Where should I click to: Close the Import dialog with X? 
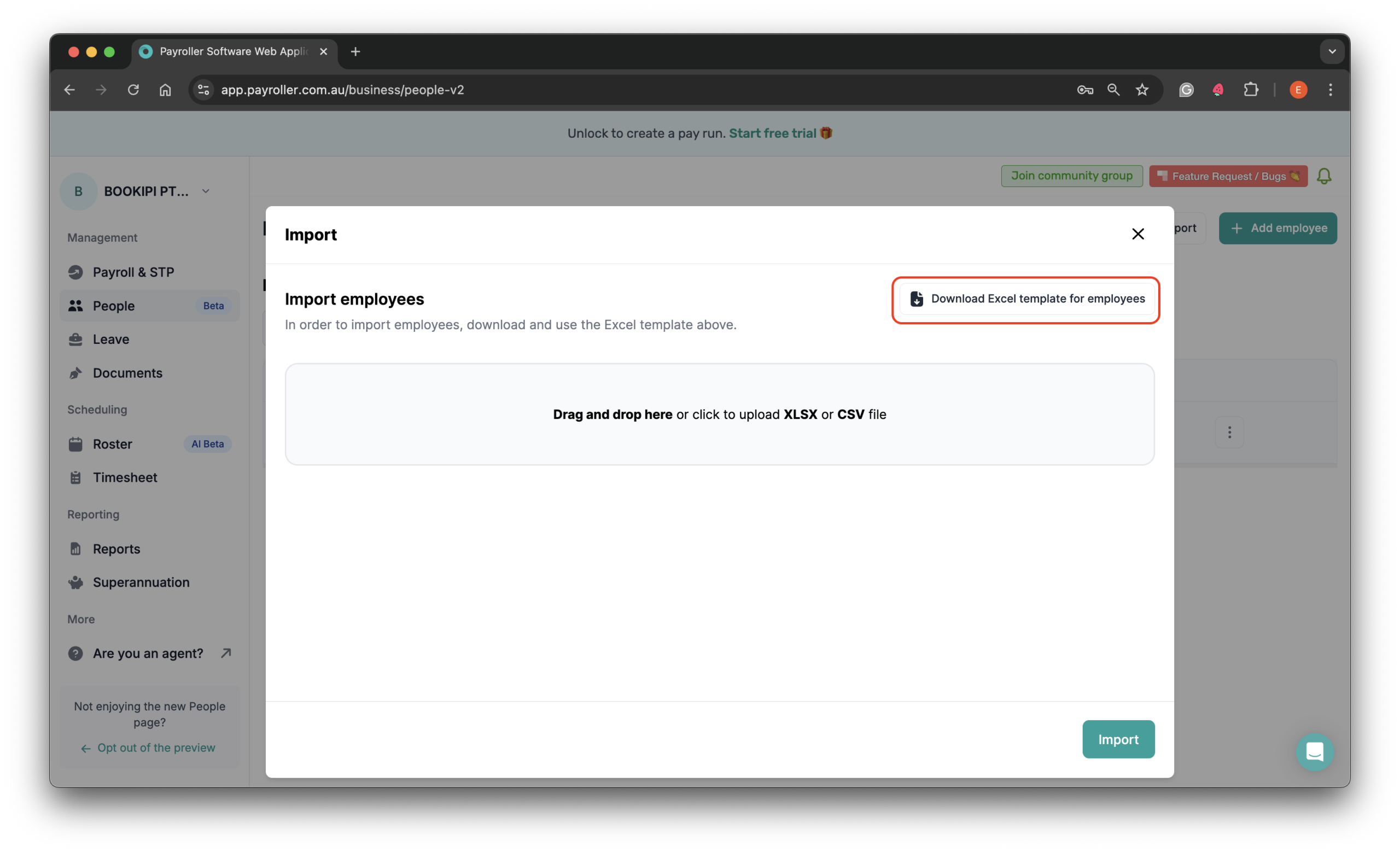(x=1137, y=234)
